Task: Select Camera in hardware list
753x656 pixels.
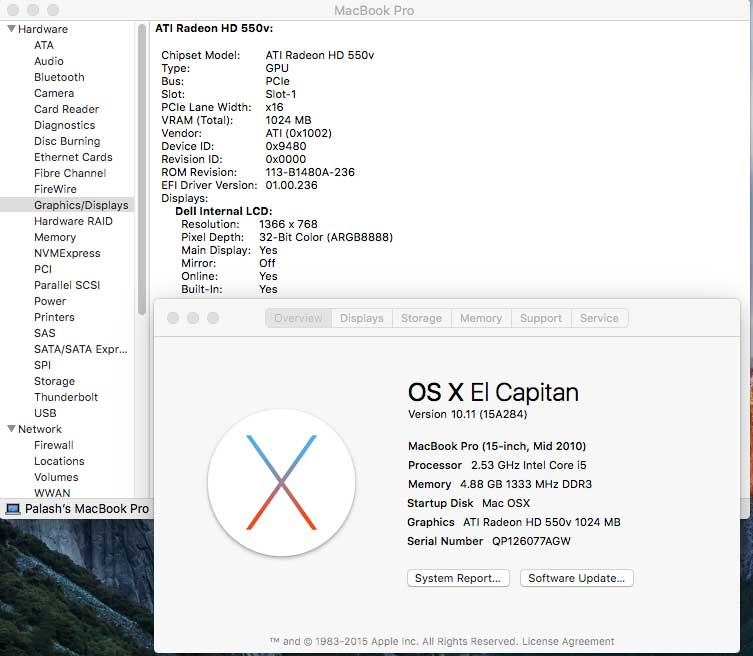Action: (x=54, y=93)
